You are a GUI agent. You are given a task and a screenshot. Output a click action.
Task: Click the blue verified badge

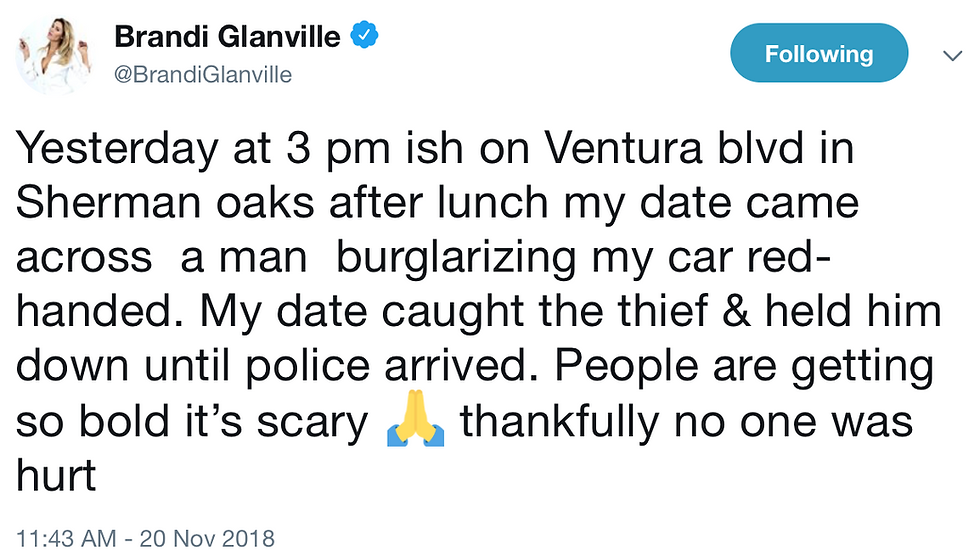click(364, 39)
